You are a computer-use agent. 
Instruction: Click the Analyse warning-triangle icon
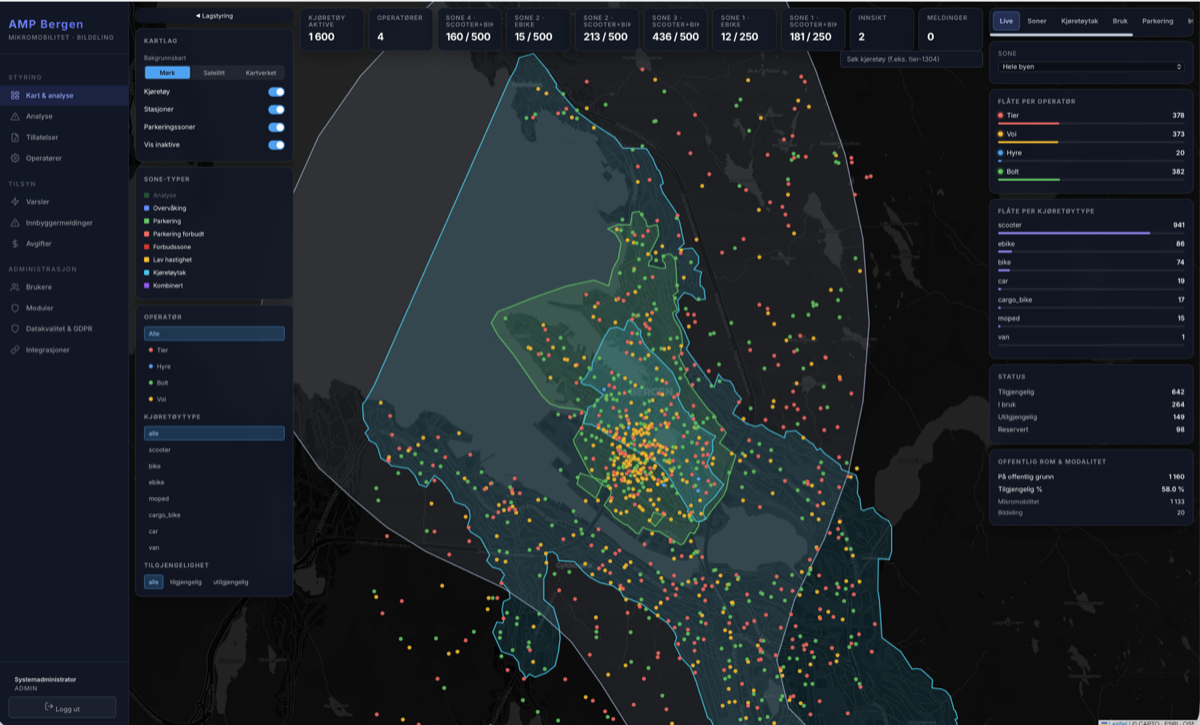coord(15,116)
